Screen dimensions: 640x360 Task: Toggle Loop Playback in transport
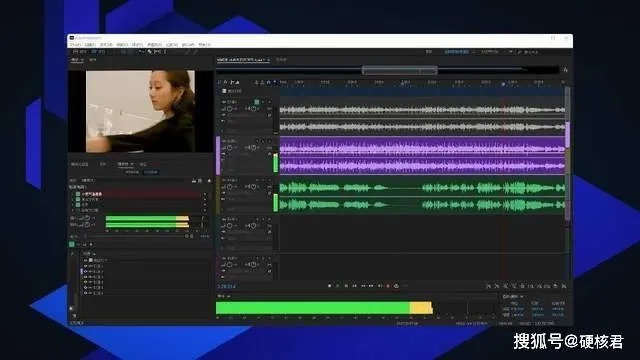click(396, 286)
